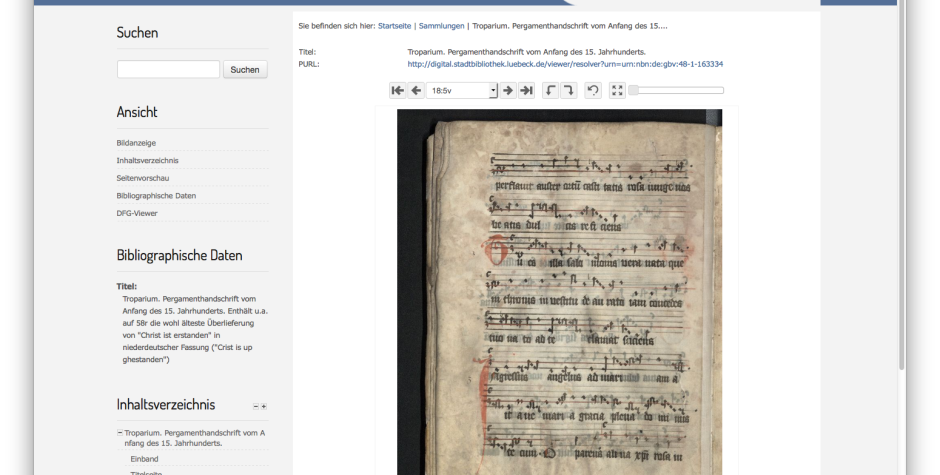Go to the next page

click(508, 91)
